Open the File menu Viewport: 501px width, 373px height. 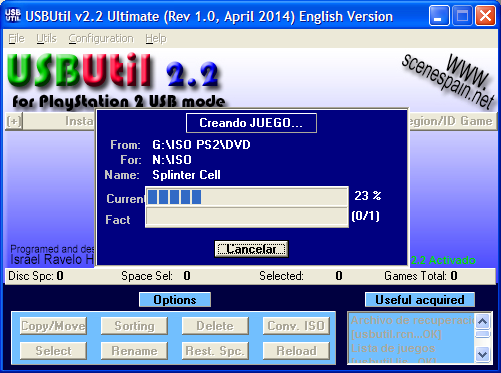click(16, 39)
